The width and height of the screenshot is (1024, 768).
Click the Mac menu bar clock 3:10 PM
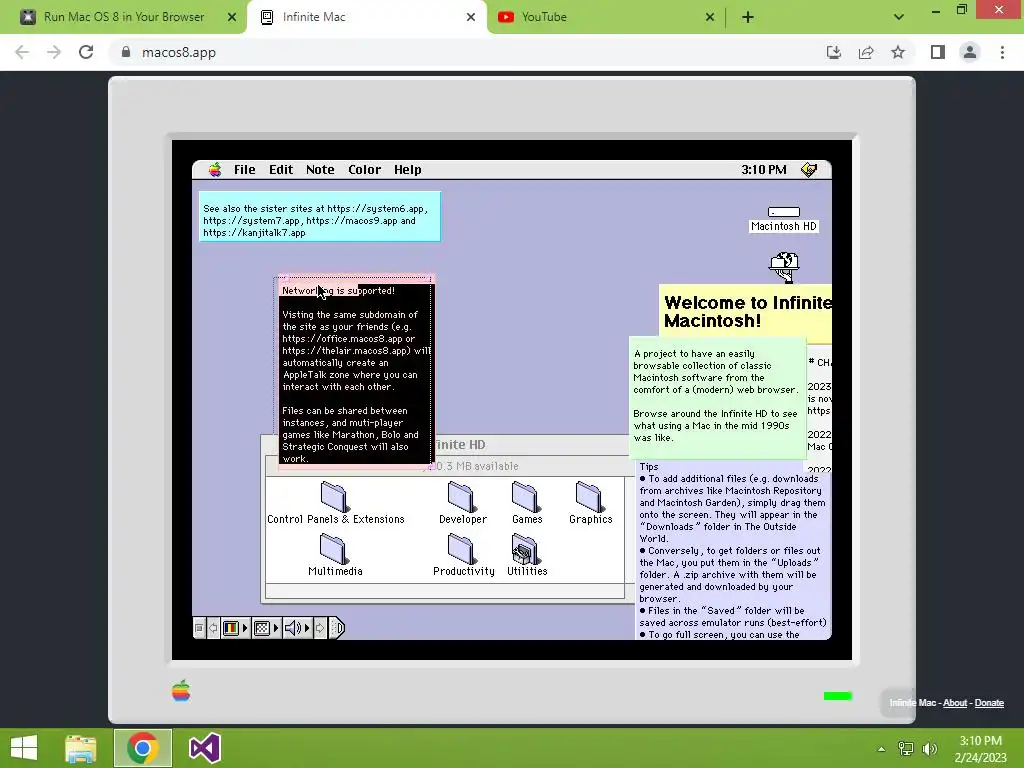763,170
